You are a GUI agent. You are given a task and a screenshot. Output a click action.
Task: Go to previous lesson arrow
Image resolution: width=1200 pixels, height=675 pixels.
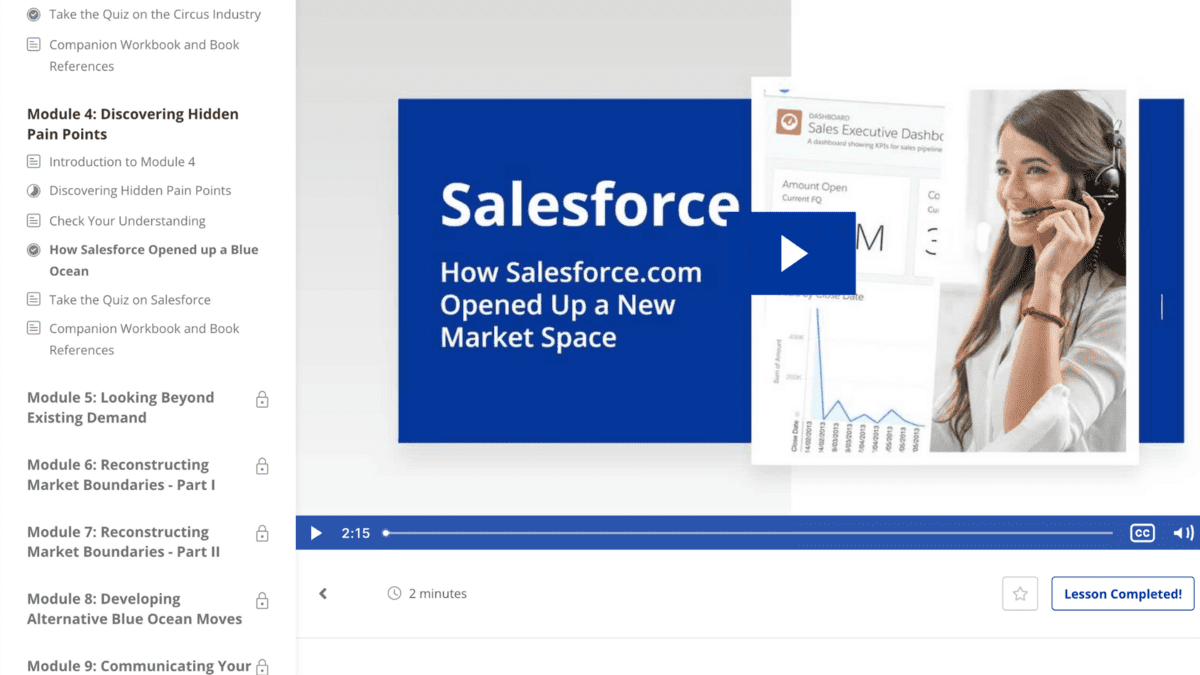323,594
